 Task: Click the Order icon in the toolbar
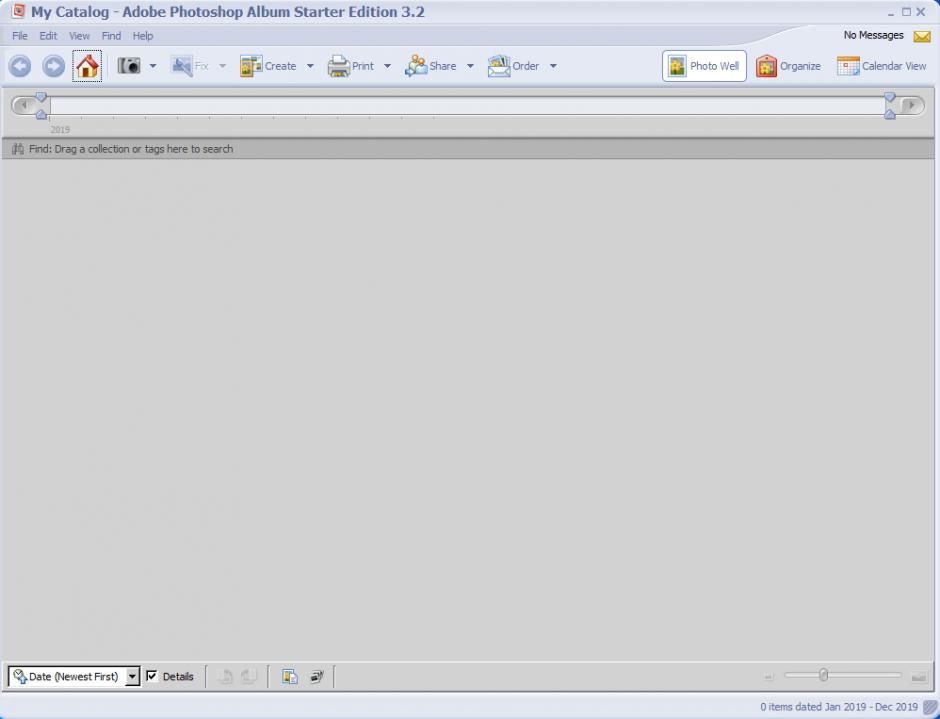[499, 66]
